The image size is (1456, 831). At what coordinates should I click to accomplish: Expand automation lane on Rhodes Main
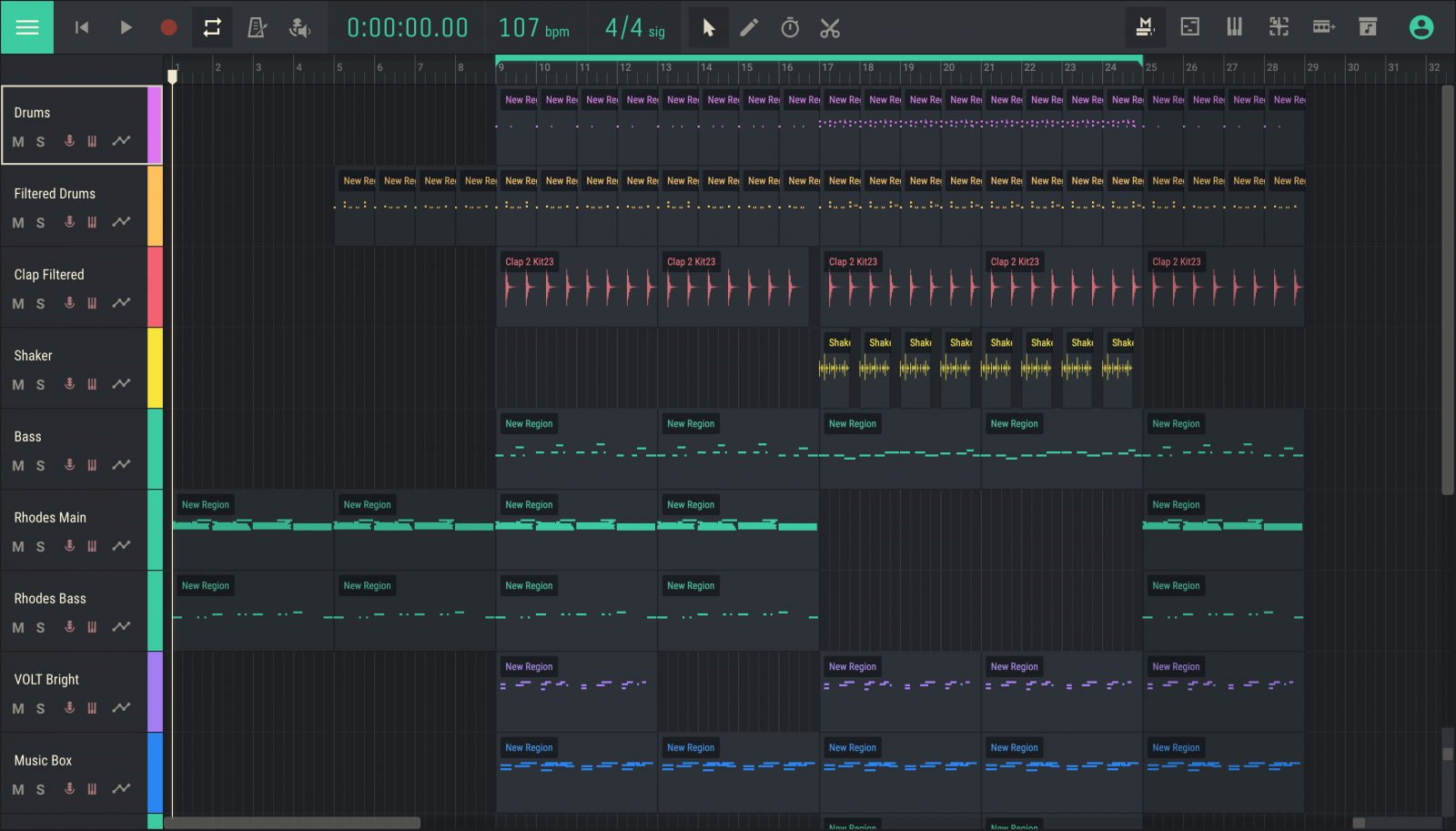point(121,545)
